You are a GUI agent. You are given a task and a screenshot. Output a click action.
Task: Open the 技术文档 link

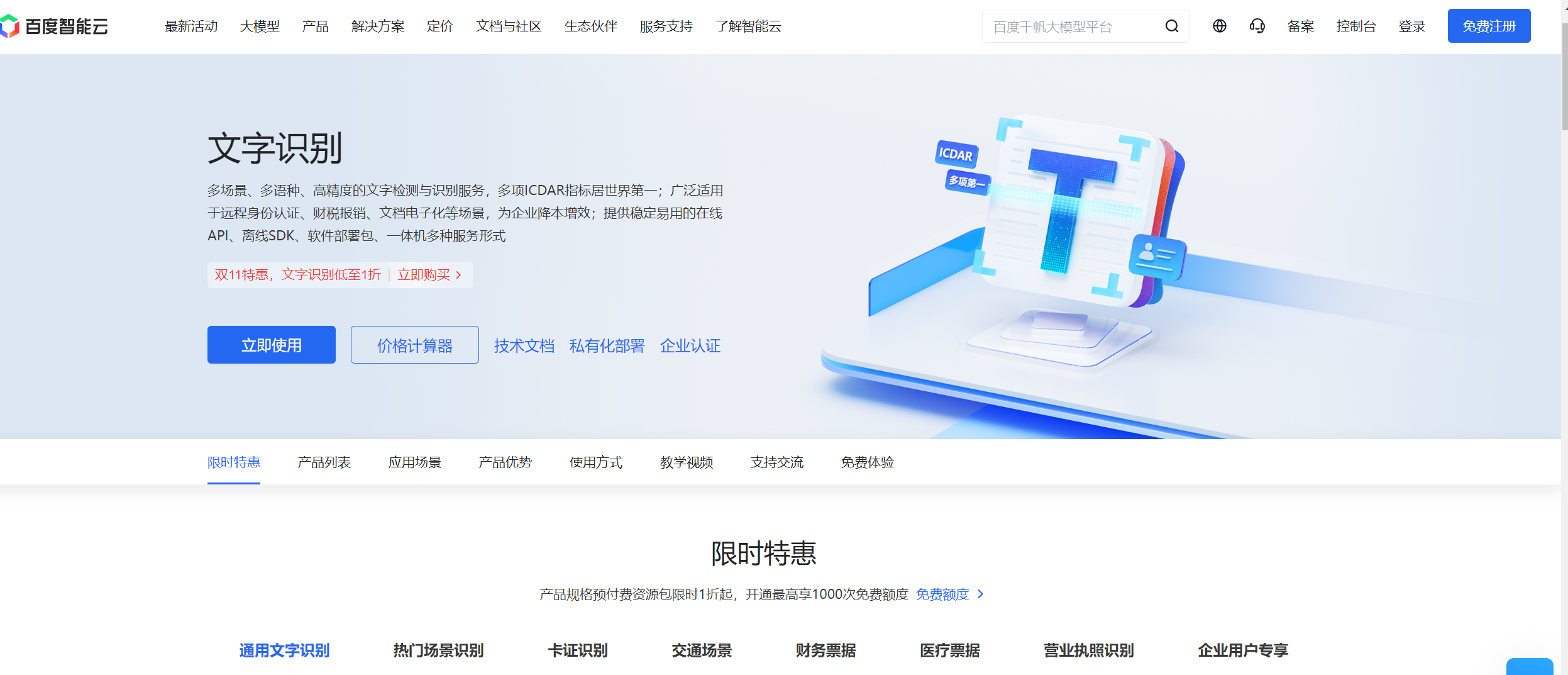tap(524, 345)
